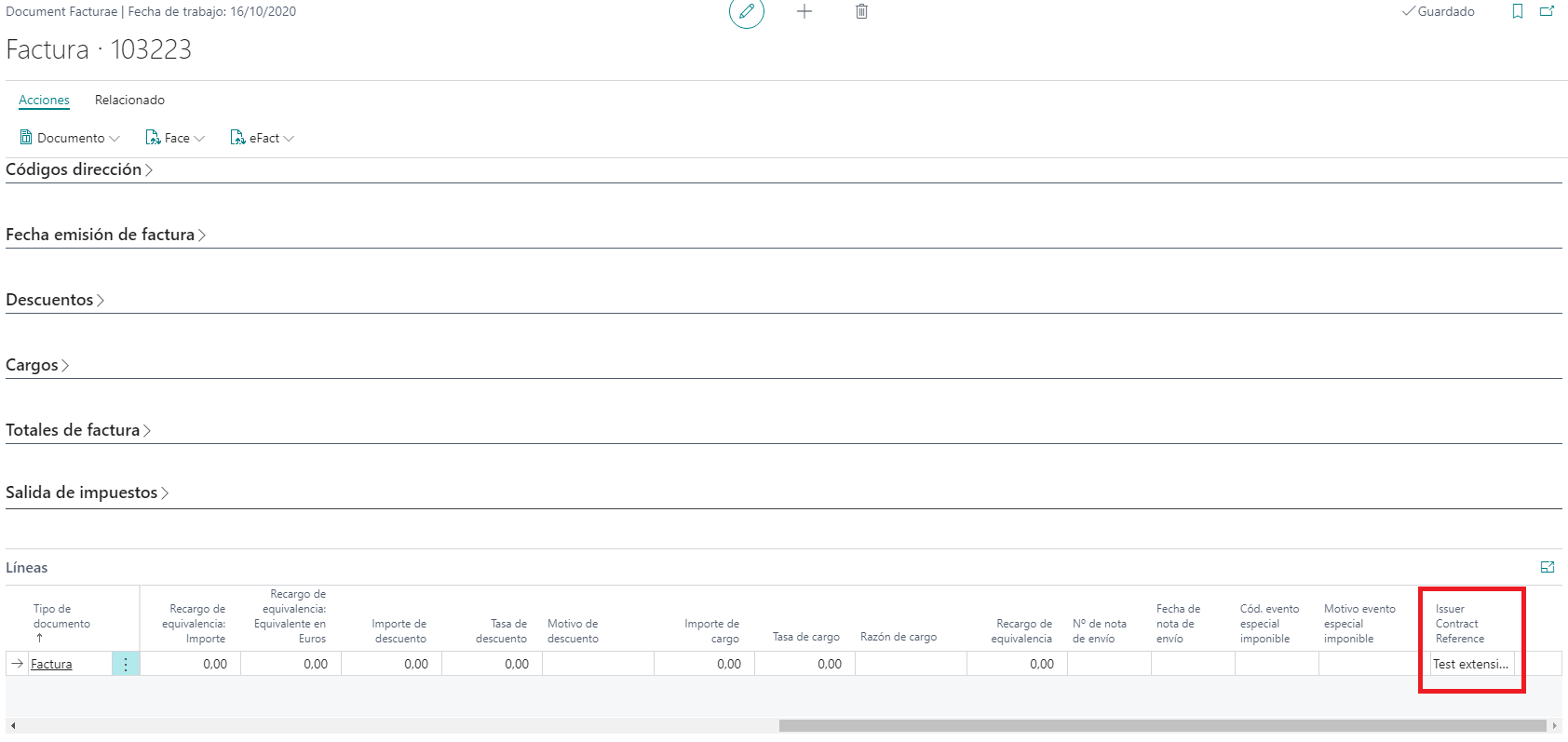The width and height of the screenshot is (1568, 742).
Task: Click the trash delete icon
Action: point(861,12)
